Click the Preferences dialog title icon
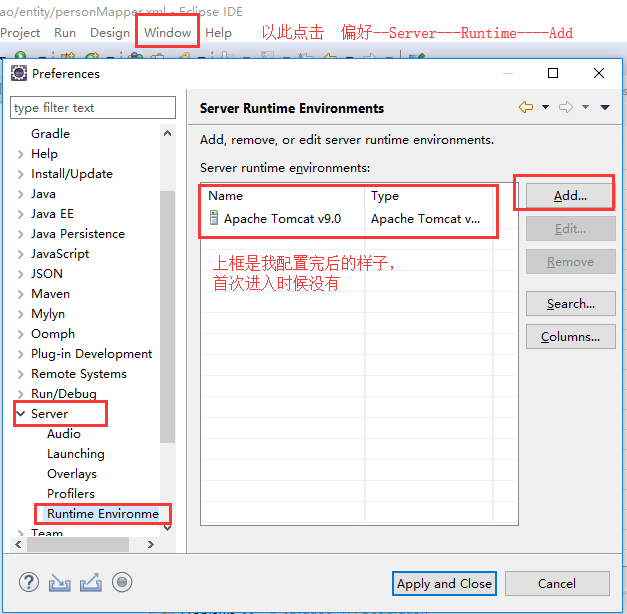The image size is (627, 614). tap(19, 73)
